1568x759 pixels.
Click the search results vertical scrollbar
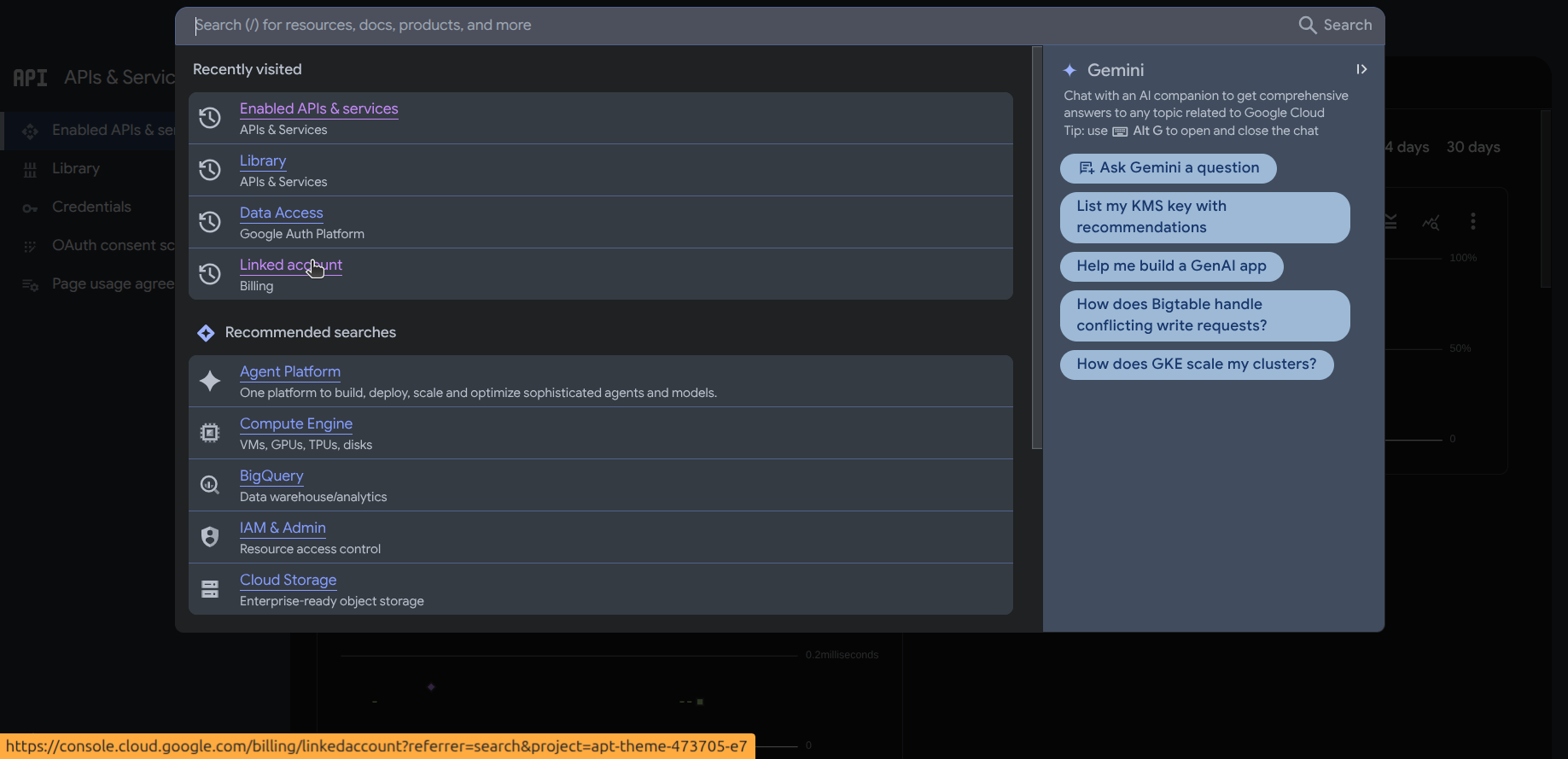(x=1037, y=248)
